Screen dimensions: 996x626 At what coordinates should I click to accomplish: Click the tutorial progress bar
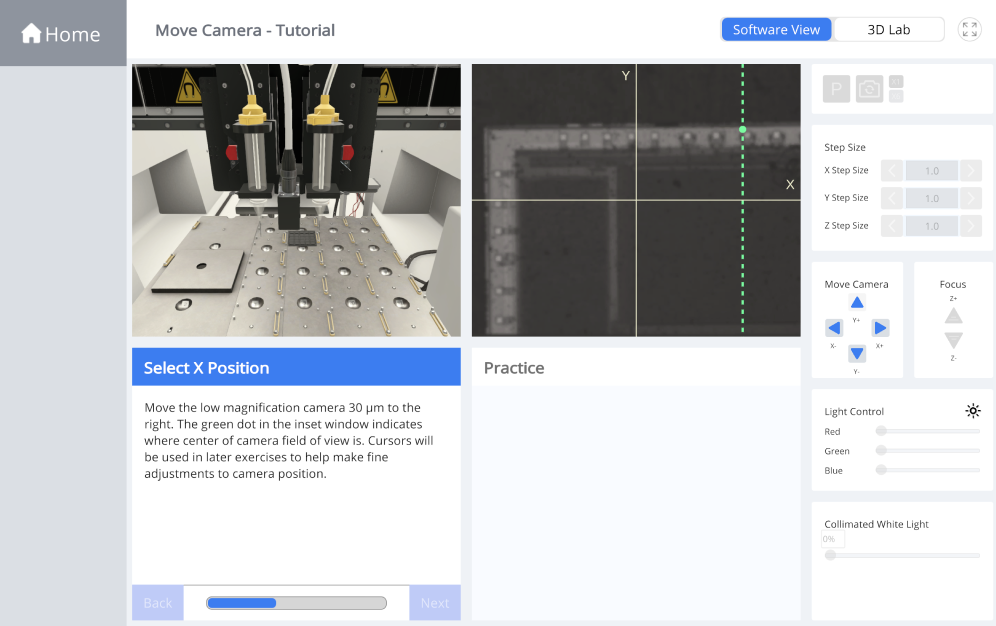pyautogui.click(x=297, y=603)
